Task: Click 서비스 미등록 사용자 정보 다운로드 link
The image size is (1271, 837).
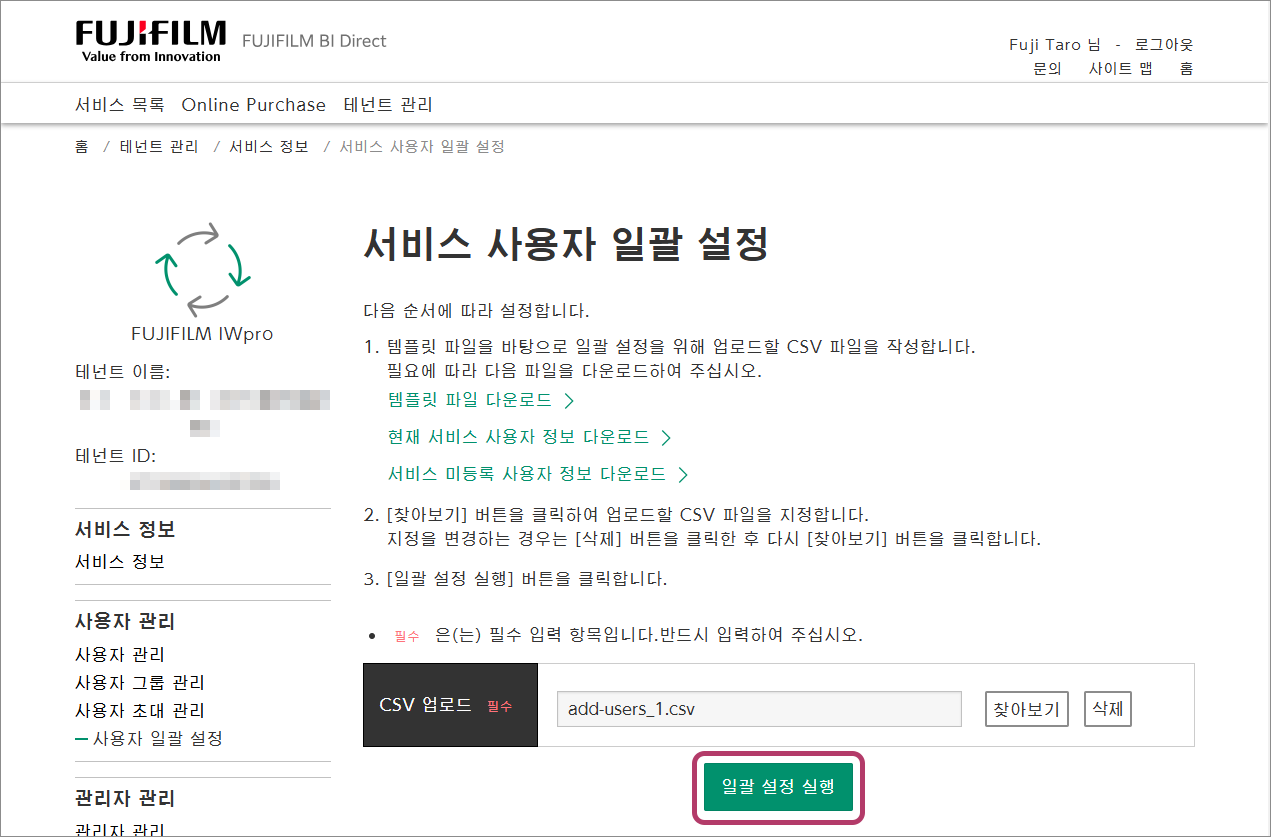Action: [527, 474]
